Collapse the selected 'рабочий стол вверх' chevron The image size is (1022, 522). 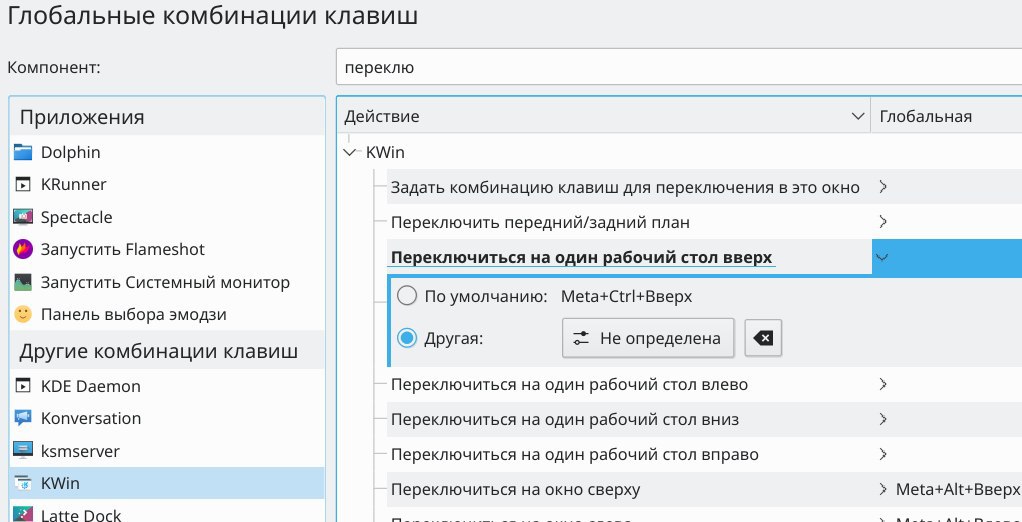883,257
